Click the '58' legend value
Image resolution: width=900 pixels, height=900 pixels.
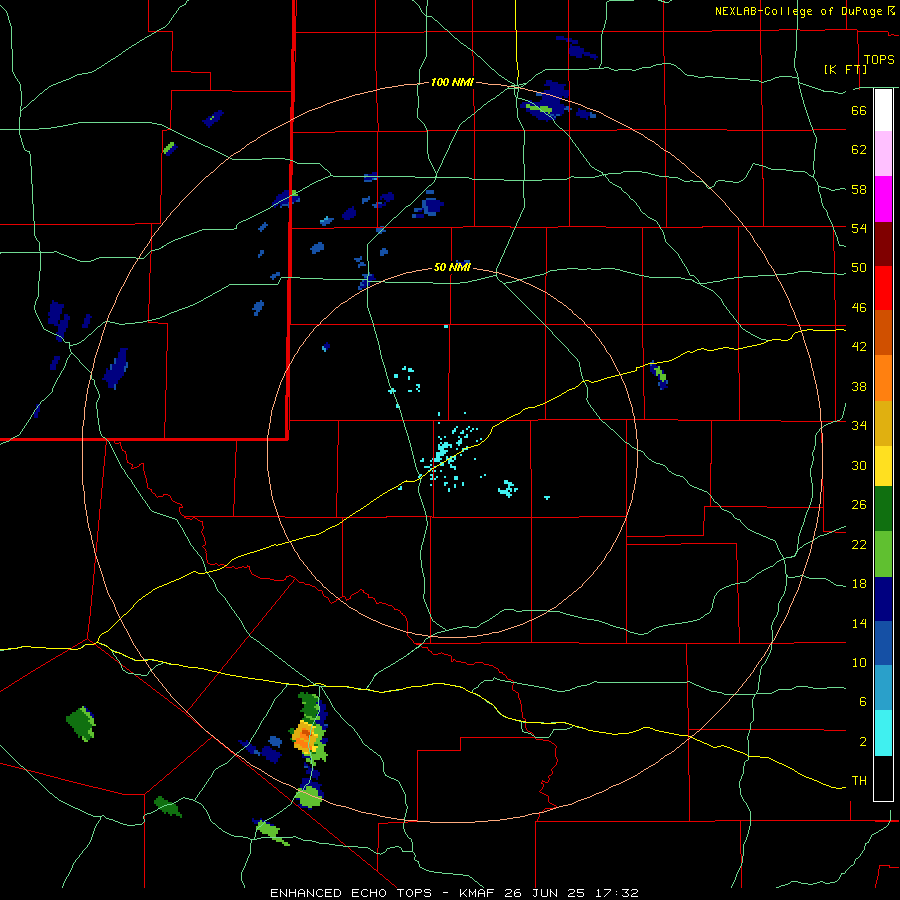859,189
